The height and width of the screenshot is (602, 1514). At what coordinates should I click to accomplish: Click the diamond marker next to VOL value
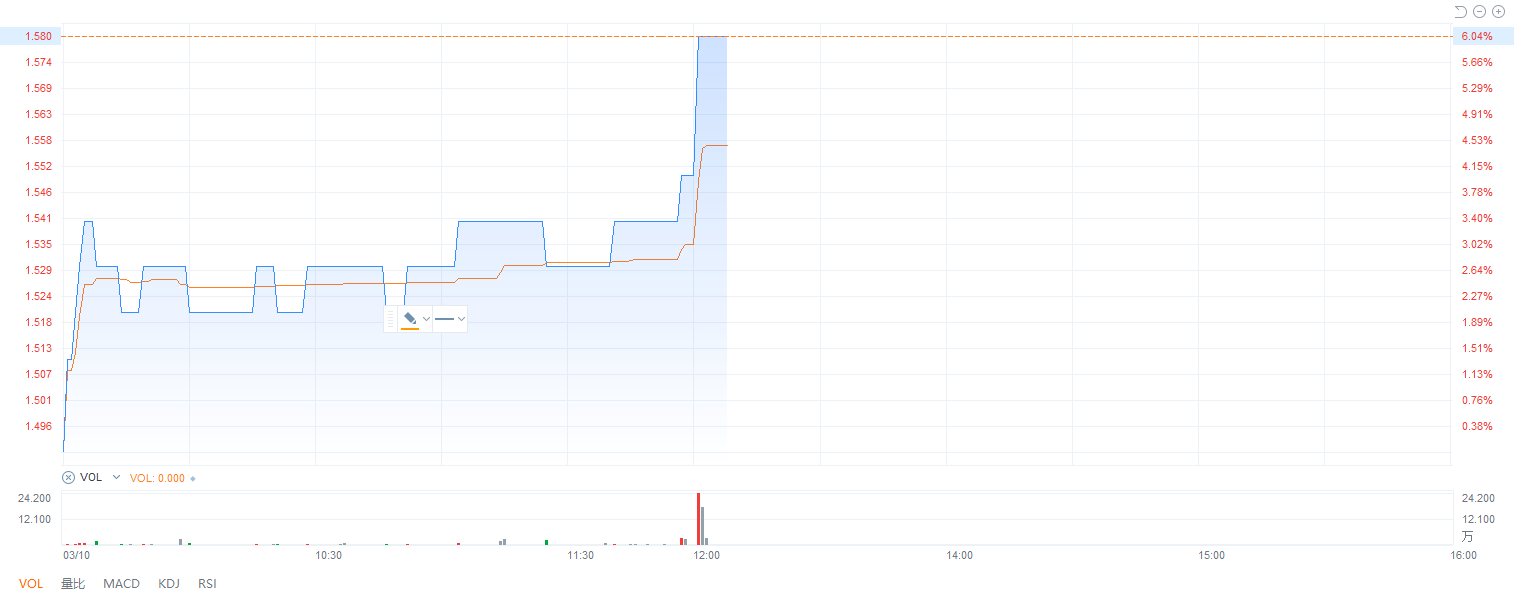(193, 478)
